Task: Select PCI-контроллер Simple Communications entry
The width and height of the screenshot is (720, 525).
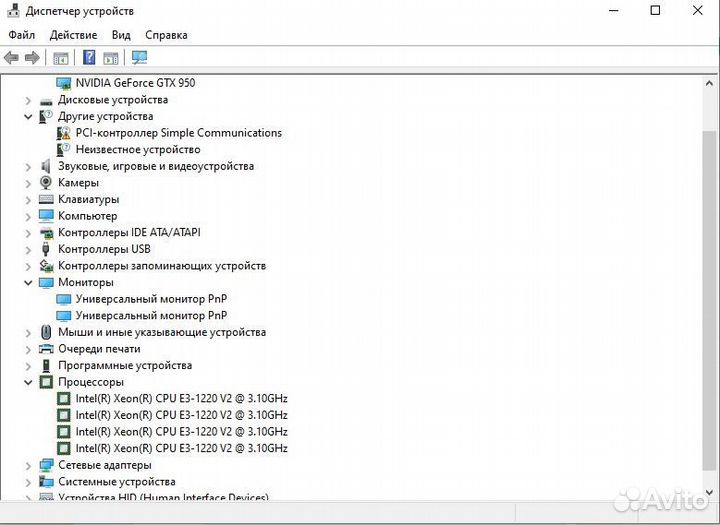Action: point(179,133)
